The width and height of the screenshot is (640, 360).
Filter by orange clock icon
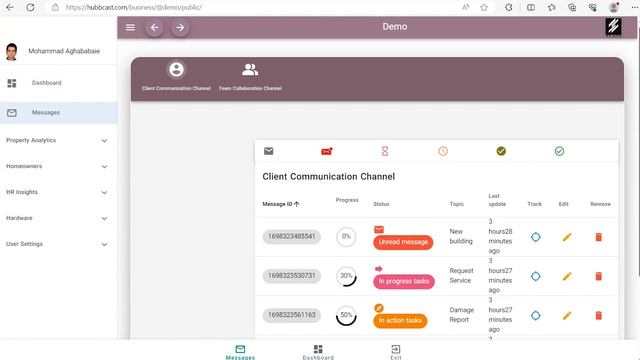443,151
